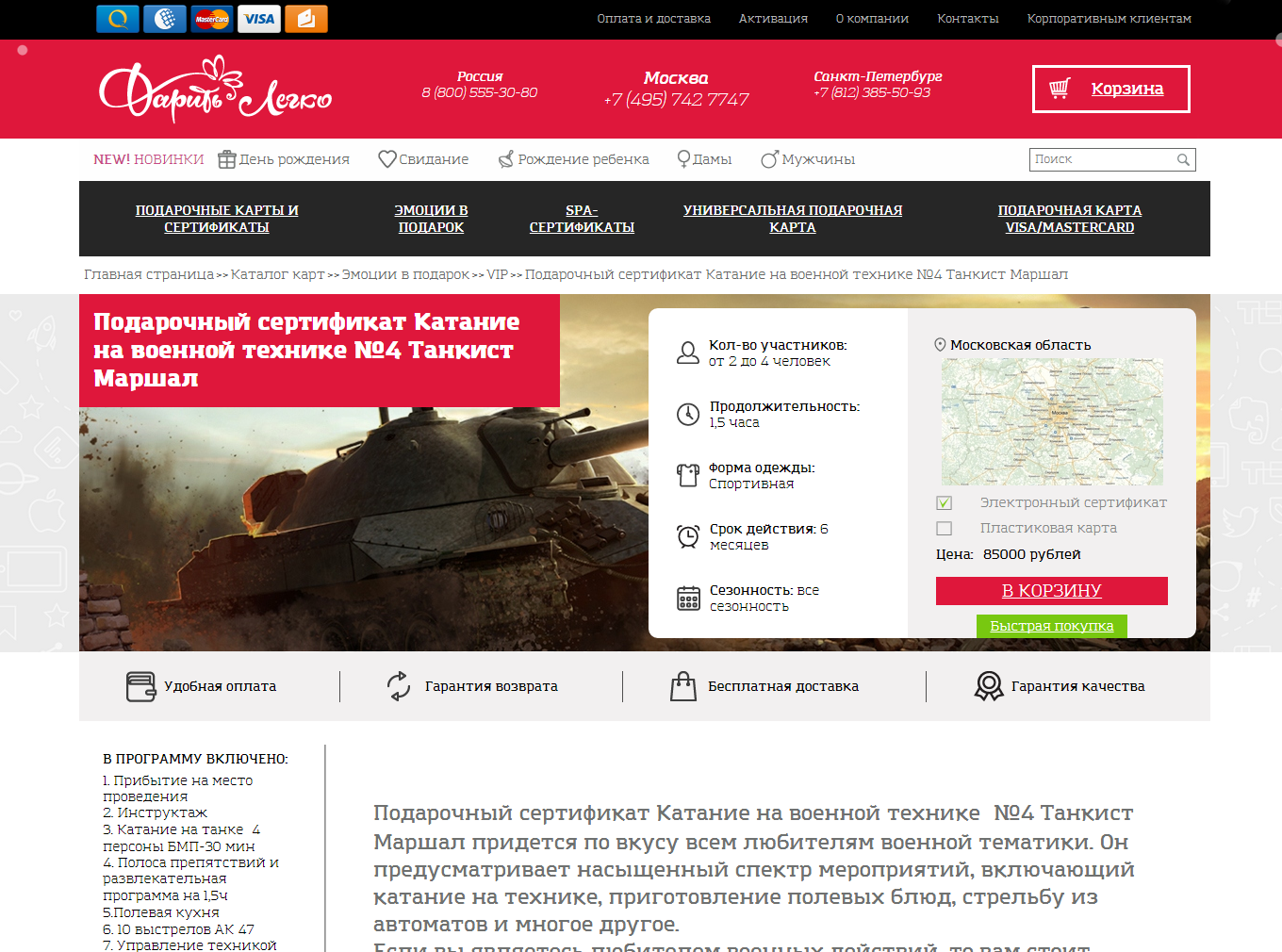Open День рождения category link
Image resolution: width=1282 pixels, height=952 pixels.
pyautogui.click(x=294, y=159)
